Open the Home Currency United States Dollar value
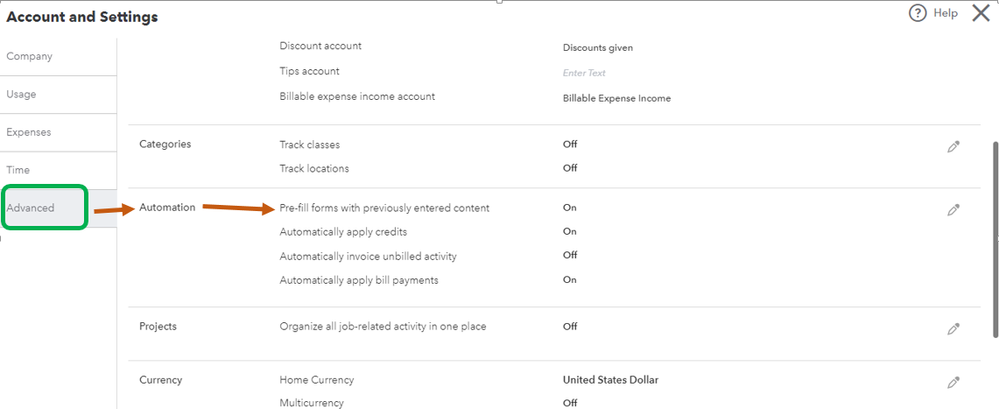The height and width of the screenshot is (409, 999). coord(610,380)
